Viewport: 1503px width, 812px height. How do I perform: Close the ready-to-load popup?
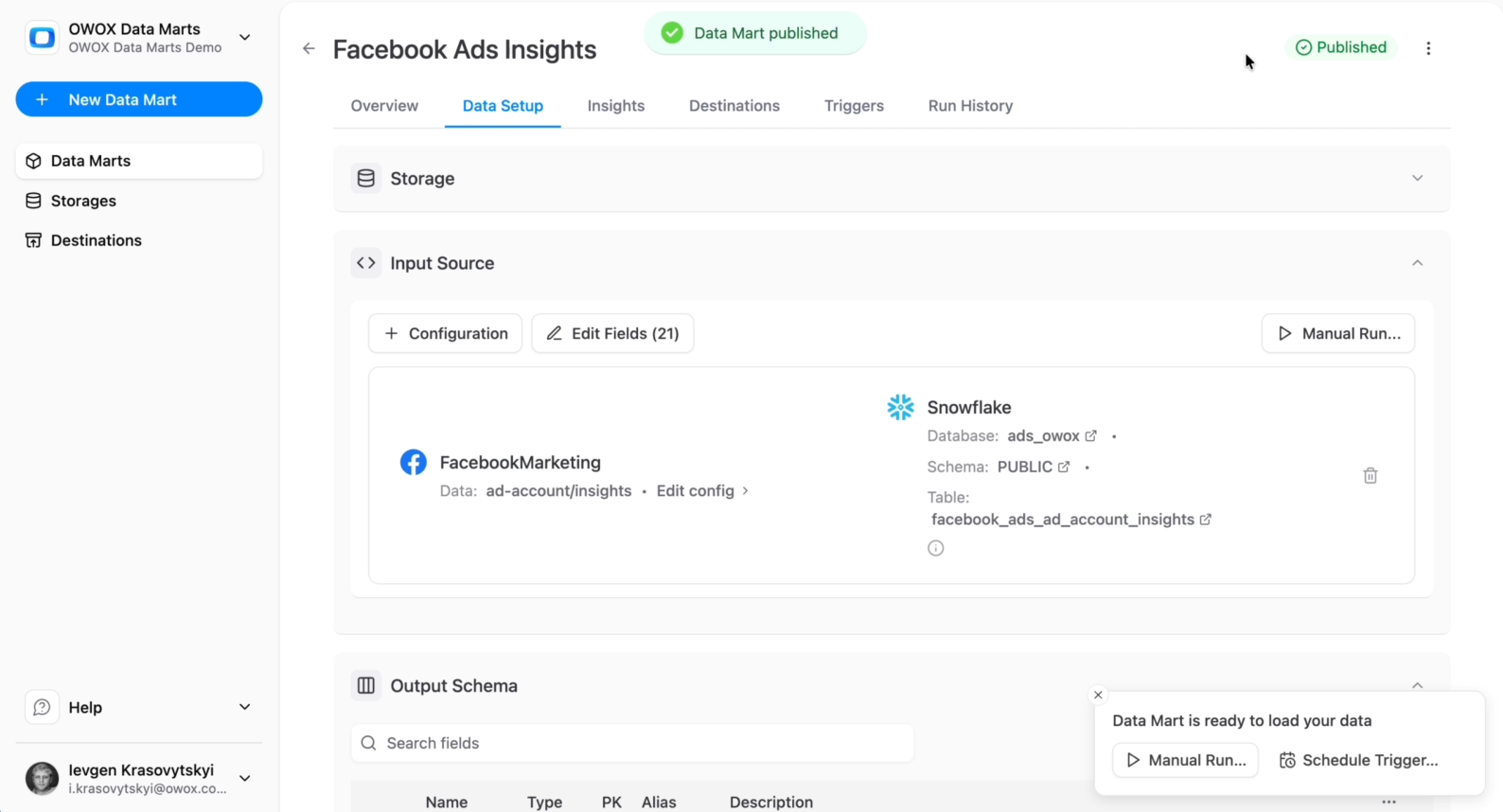tap(1098, 695)
